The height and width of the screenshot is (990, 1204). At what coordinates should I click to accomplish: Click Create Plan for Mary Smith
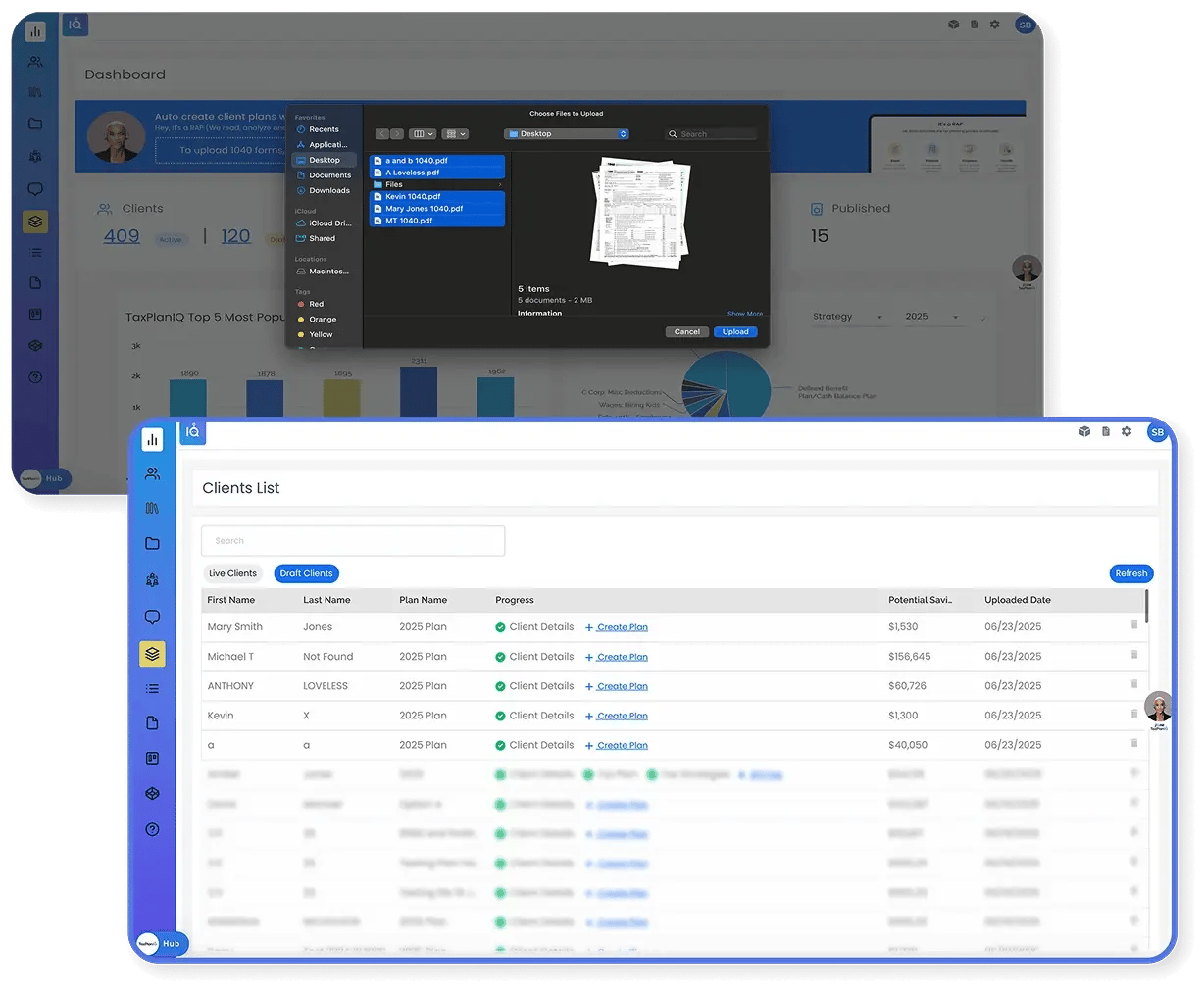coord(617,627)
